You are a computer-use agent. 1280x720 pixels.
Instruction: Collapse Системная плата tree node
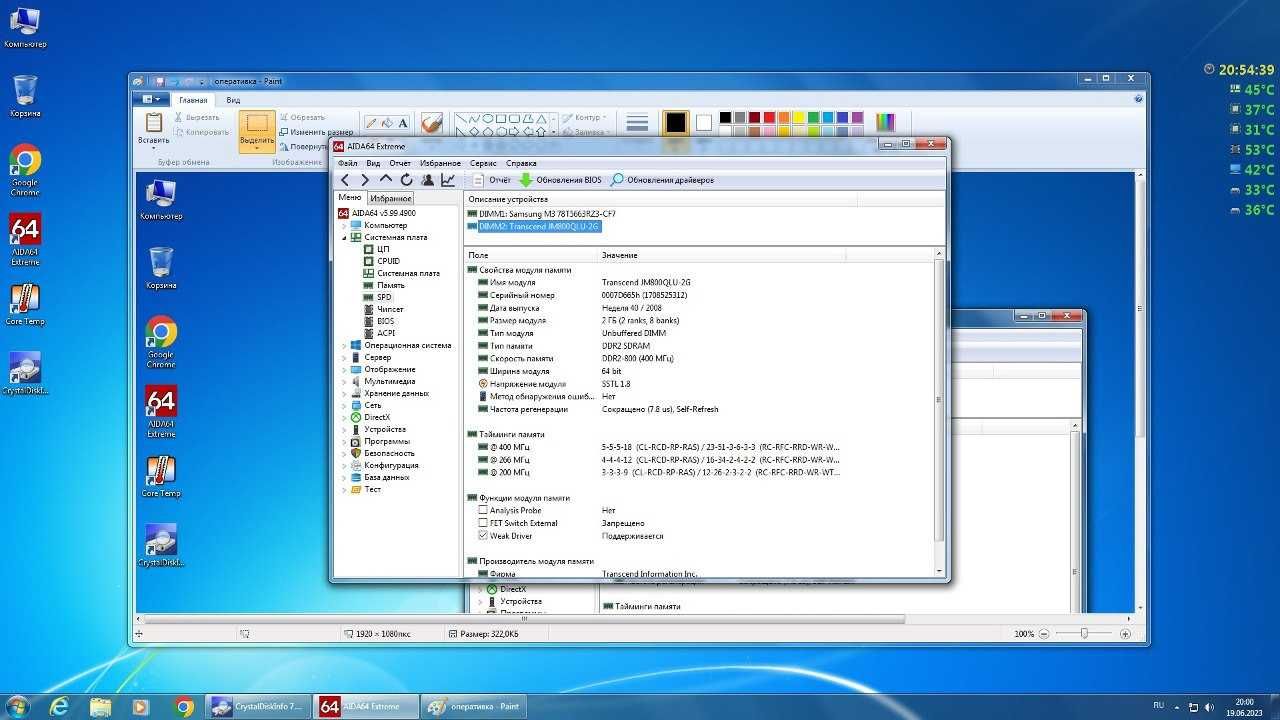tap(344, 237)
